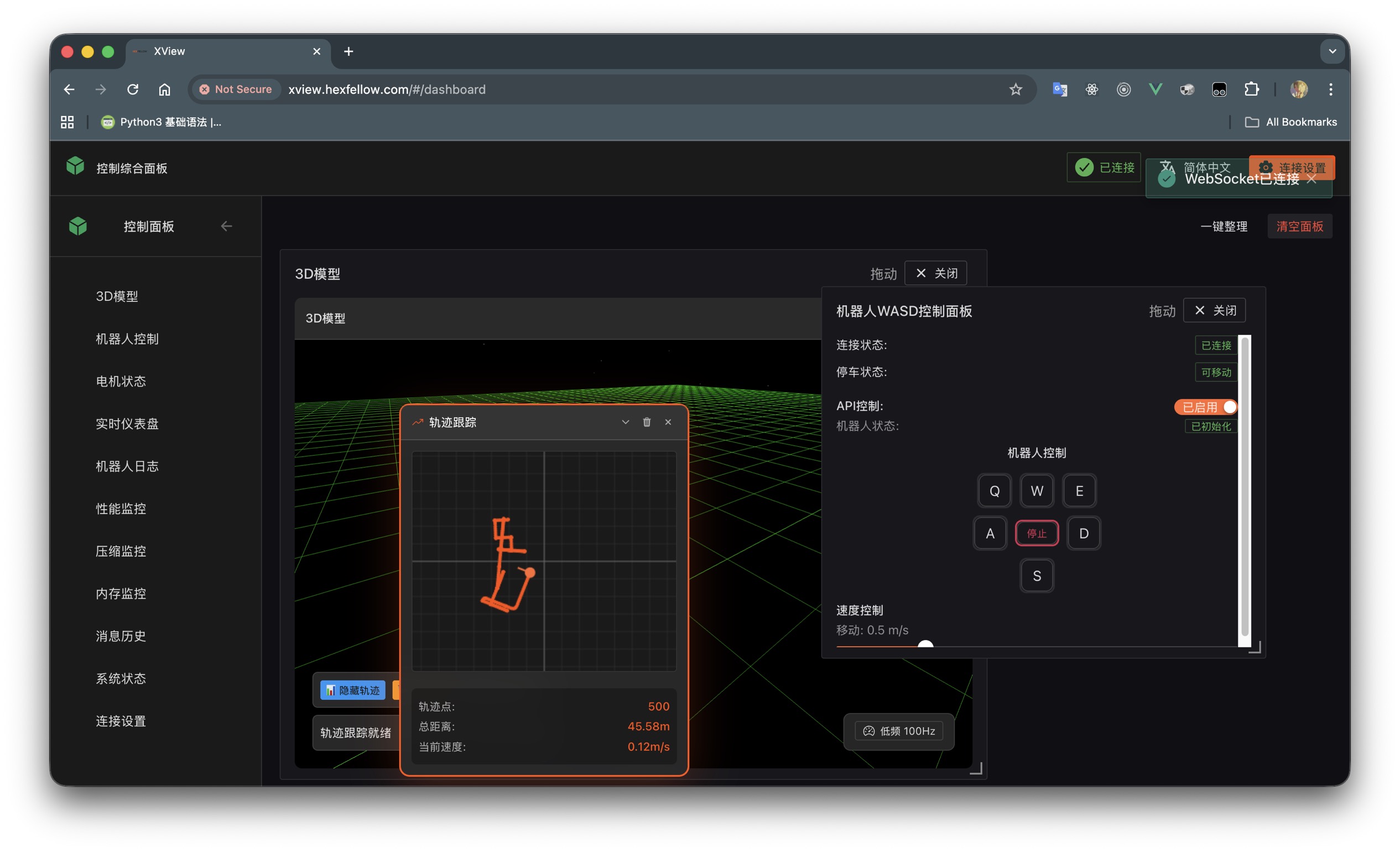Click the red 停止 stop button
This screenshot has width=1400, height=852.
pos(1037,534)
